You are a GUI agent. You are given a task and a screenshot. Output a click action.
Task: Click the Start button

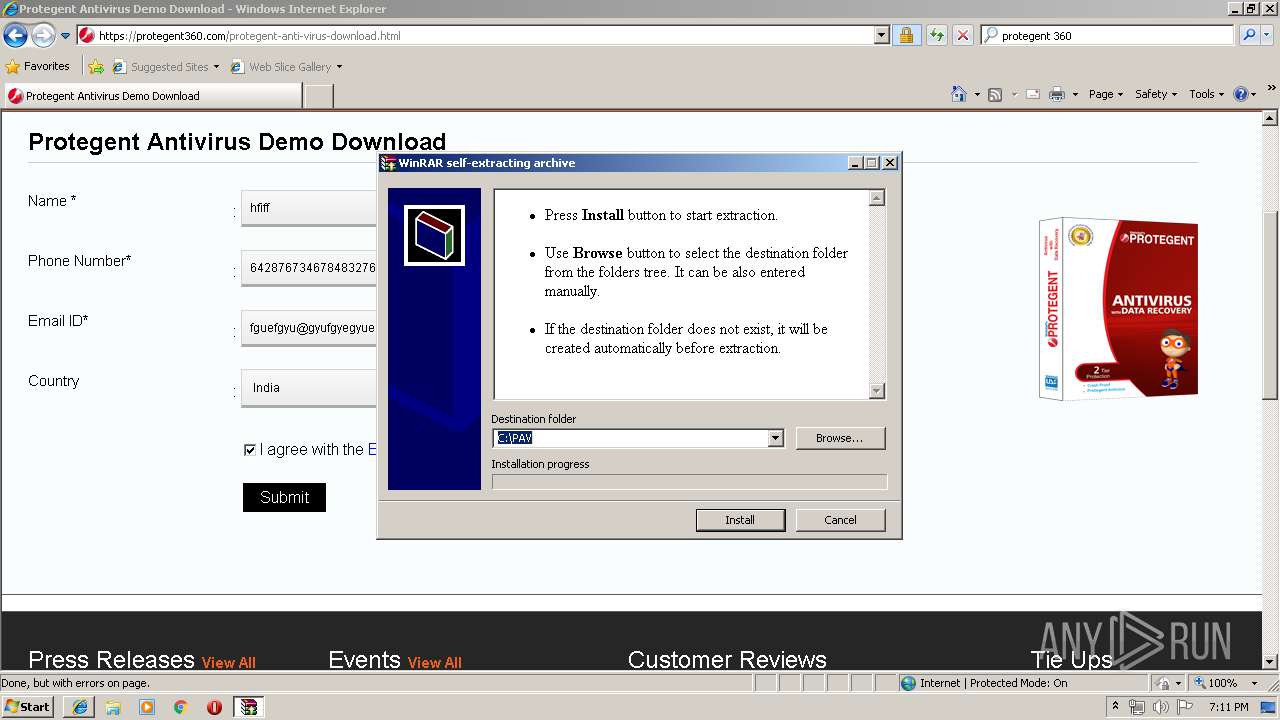coord(28,706)
